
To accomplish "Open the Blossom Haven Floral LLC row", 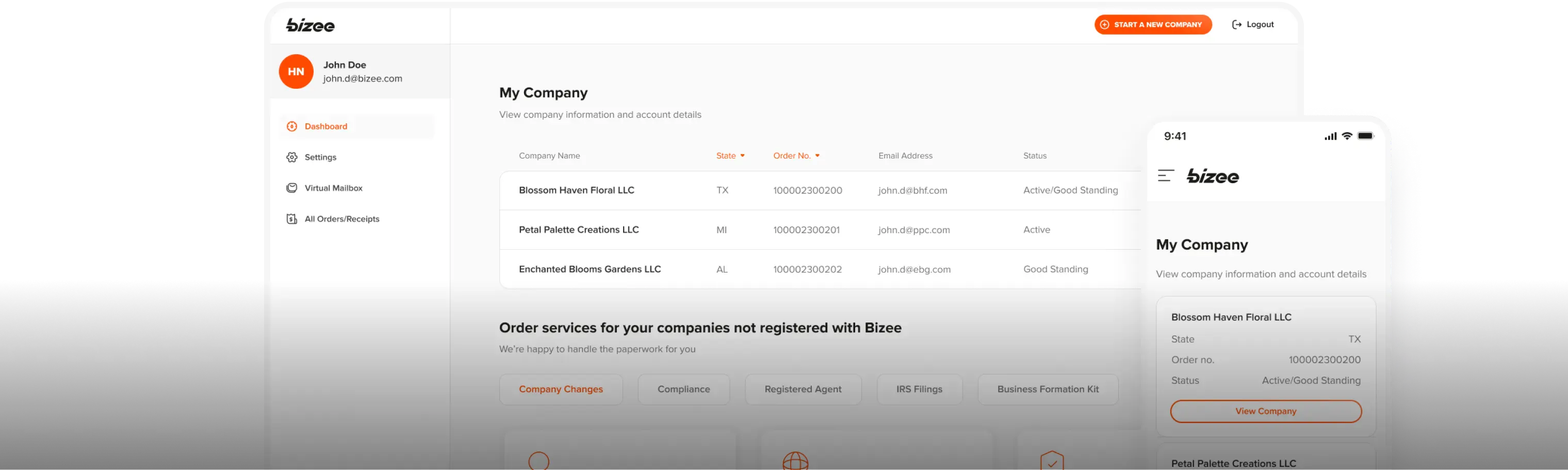I will [577, 190].
